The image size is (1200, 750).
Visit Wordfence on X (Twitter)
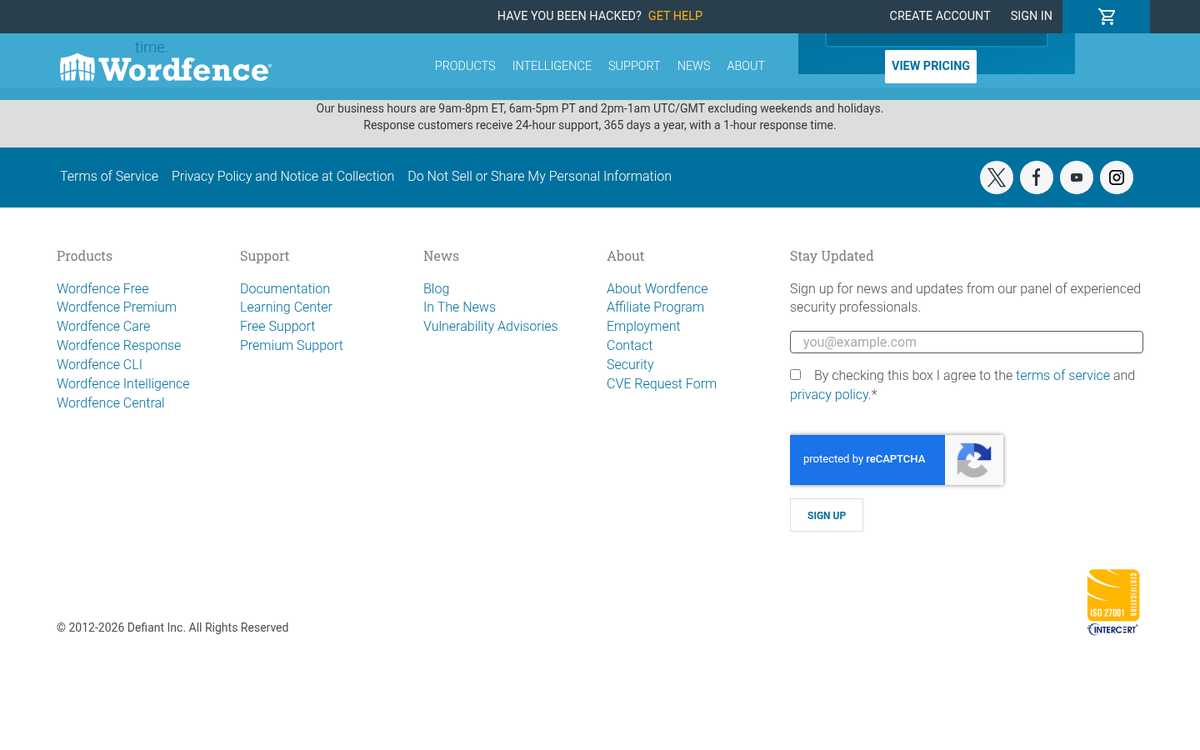(996, 177)
